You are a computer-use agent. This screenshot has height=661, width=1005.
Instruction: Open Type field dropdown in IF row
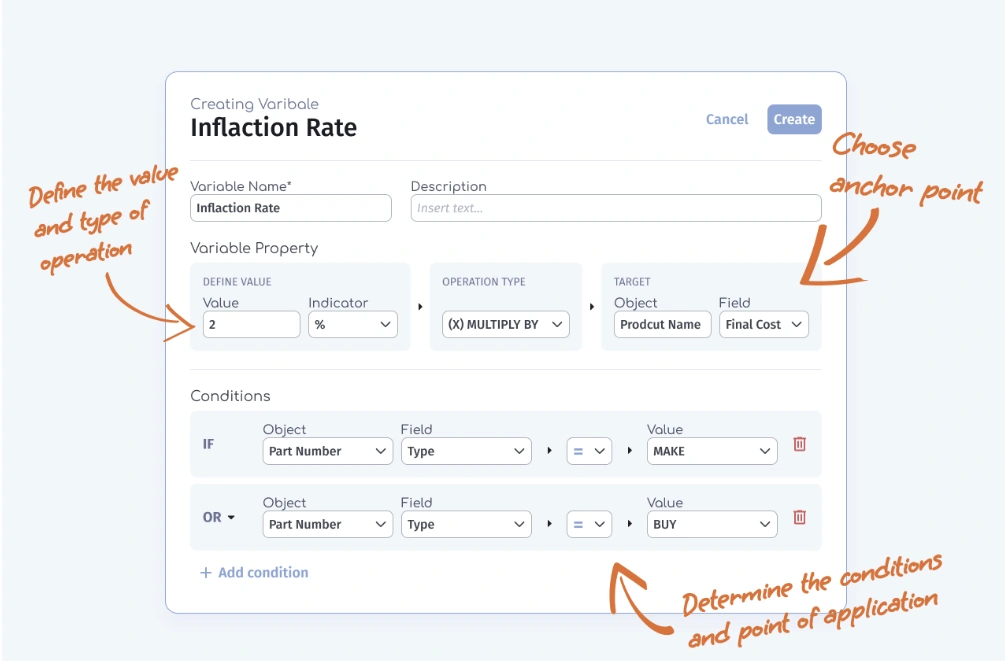click(466, 451)
